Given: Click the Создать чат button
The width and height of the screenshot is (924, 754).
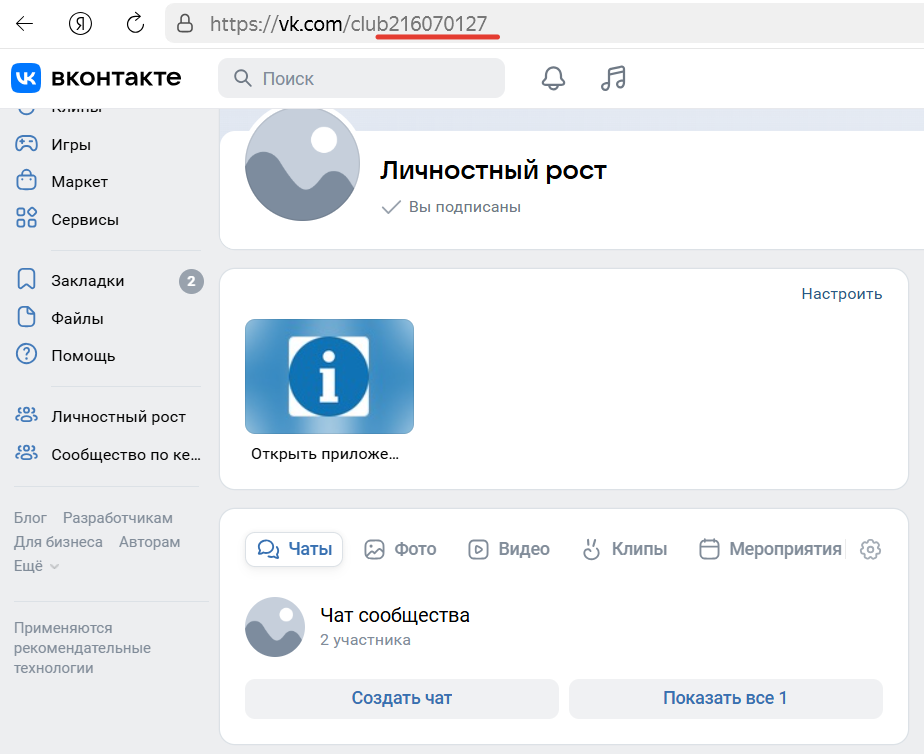Looking at the screenshot, I should tap(402, 699).
